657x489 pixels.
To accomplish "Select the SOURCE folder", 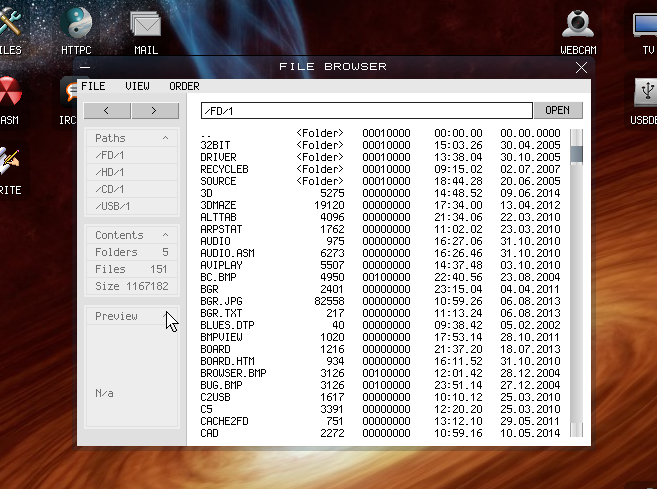I will click(380, 181).
